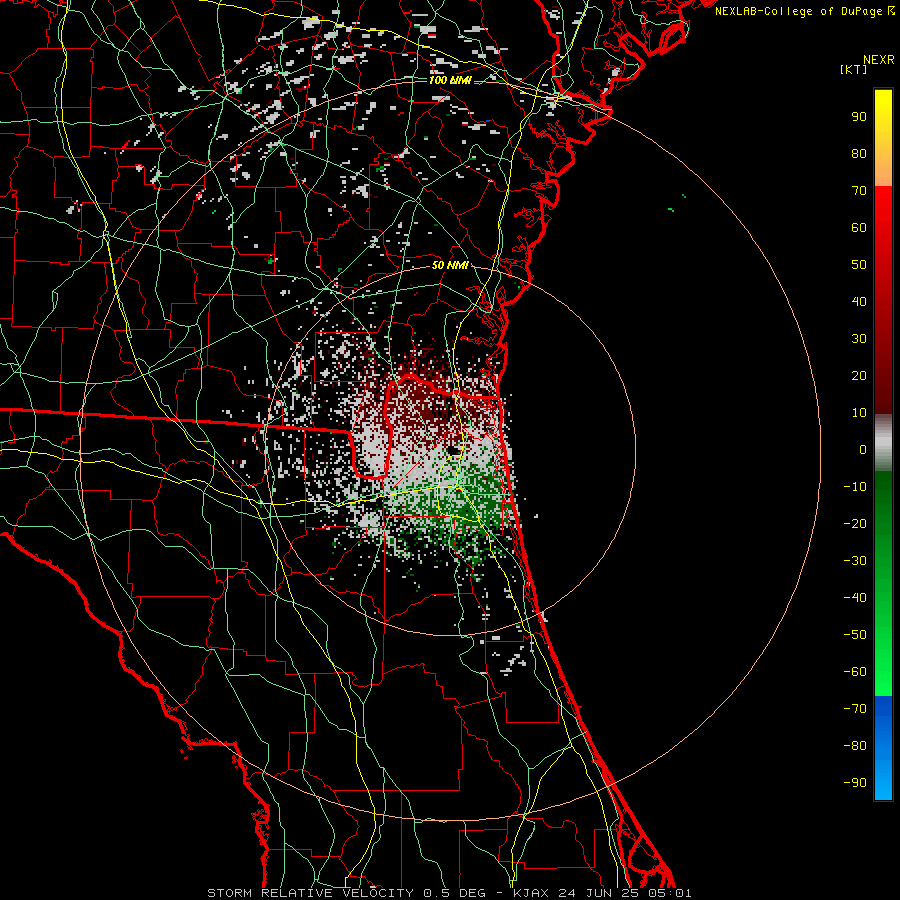
Task: Click the -50 knot scale label
Action: pos(855,635)
